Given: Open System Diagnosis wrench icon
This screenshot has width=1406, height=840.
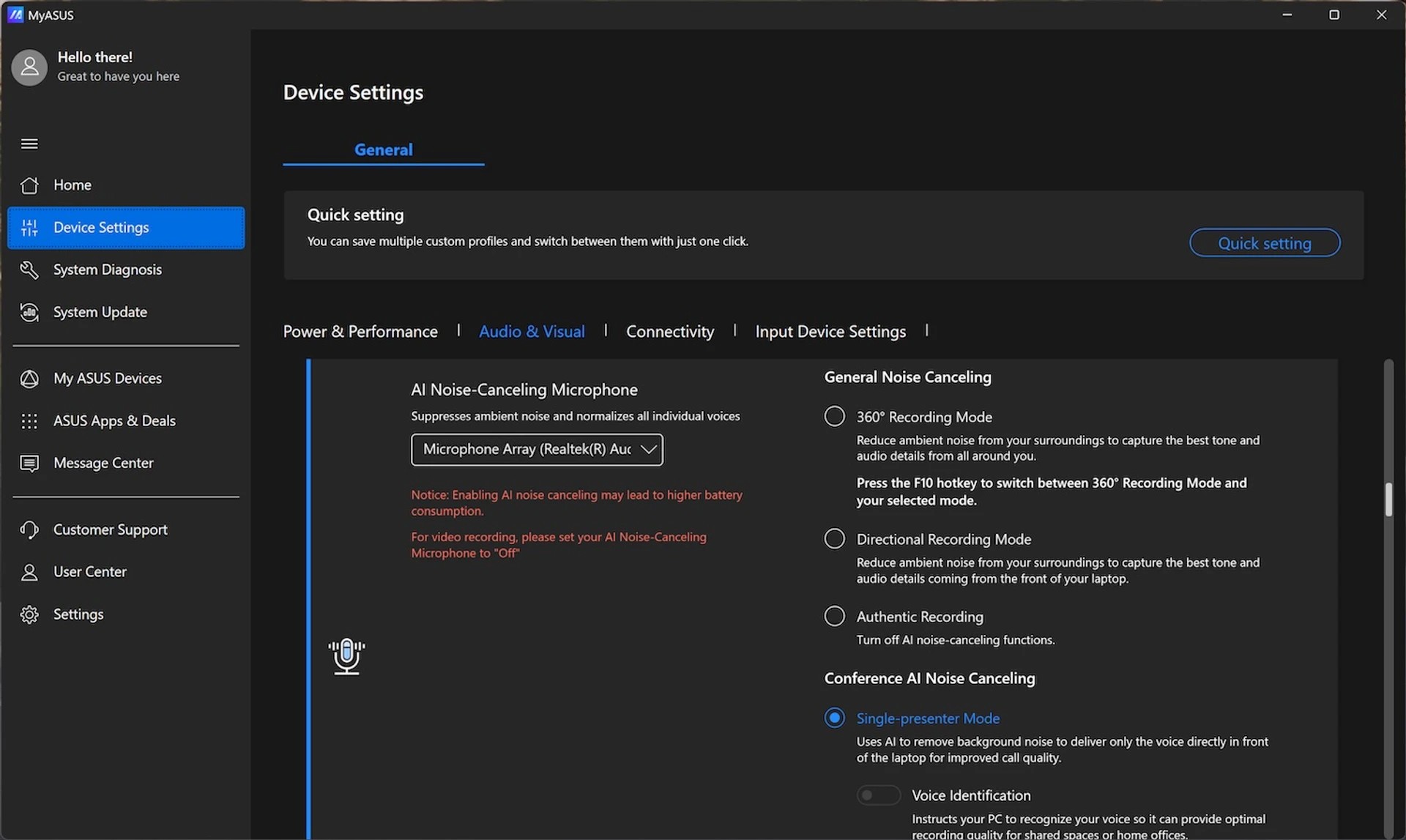Looking at the screenshot, I should pos(29,270).
